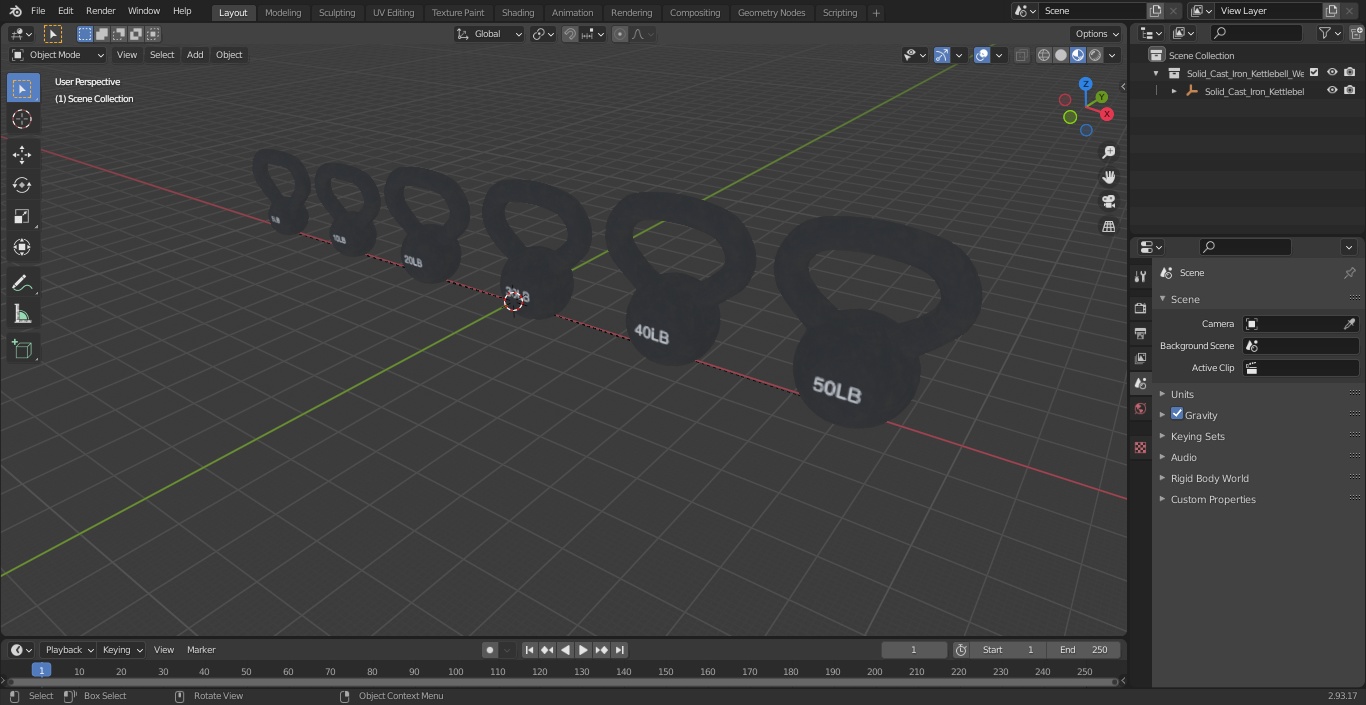Switch to the Geometry Nodes workspace tab
The width and height of the screenshot is (1366, 705).
point(771,12)
